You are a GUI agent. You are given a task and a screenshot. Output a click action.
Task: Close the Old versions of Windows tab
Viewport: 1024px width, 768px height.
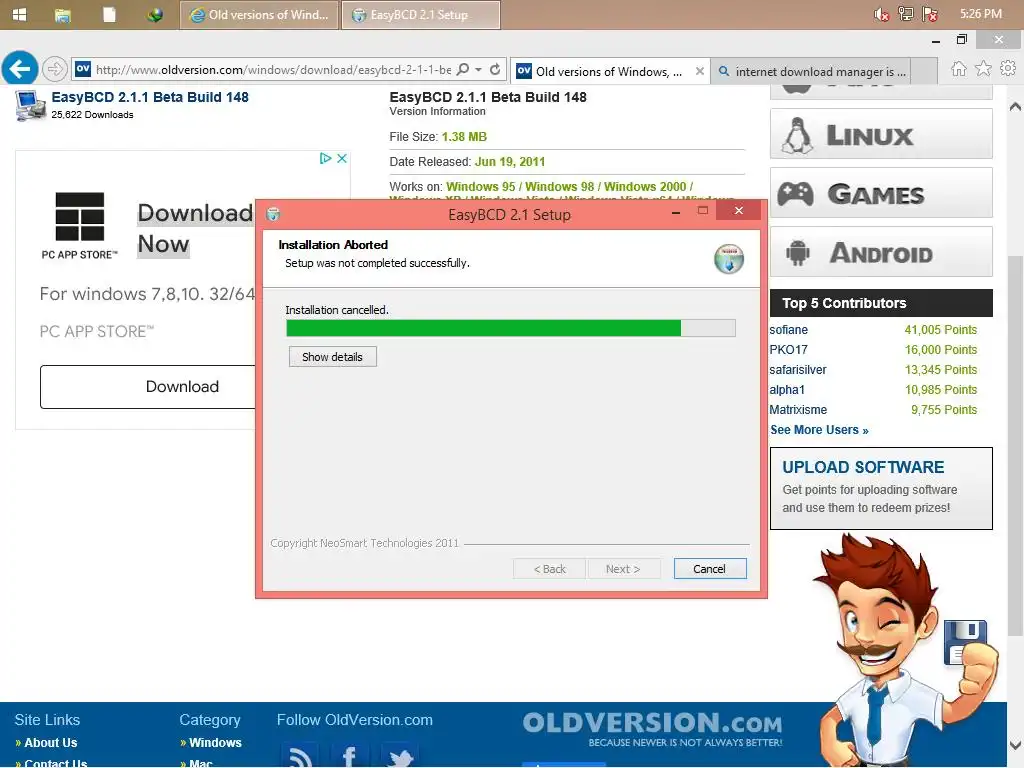[699, 71]
